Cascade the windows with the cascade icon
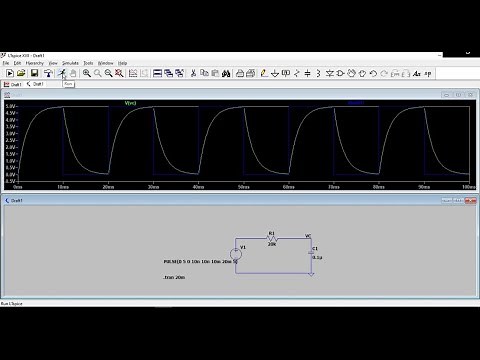 [168, 73]
